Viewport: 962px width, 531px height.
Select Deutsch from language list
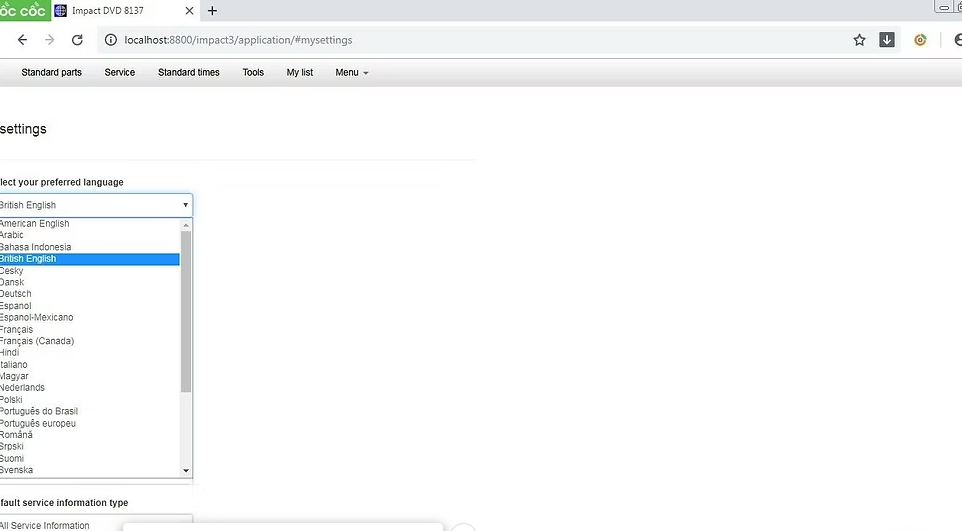click(x=17, y=294)
